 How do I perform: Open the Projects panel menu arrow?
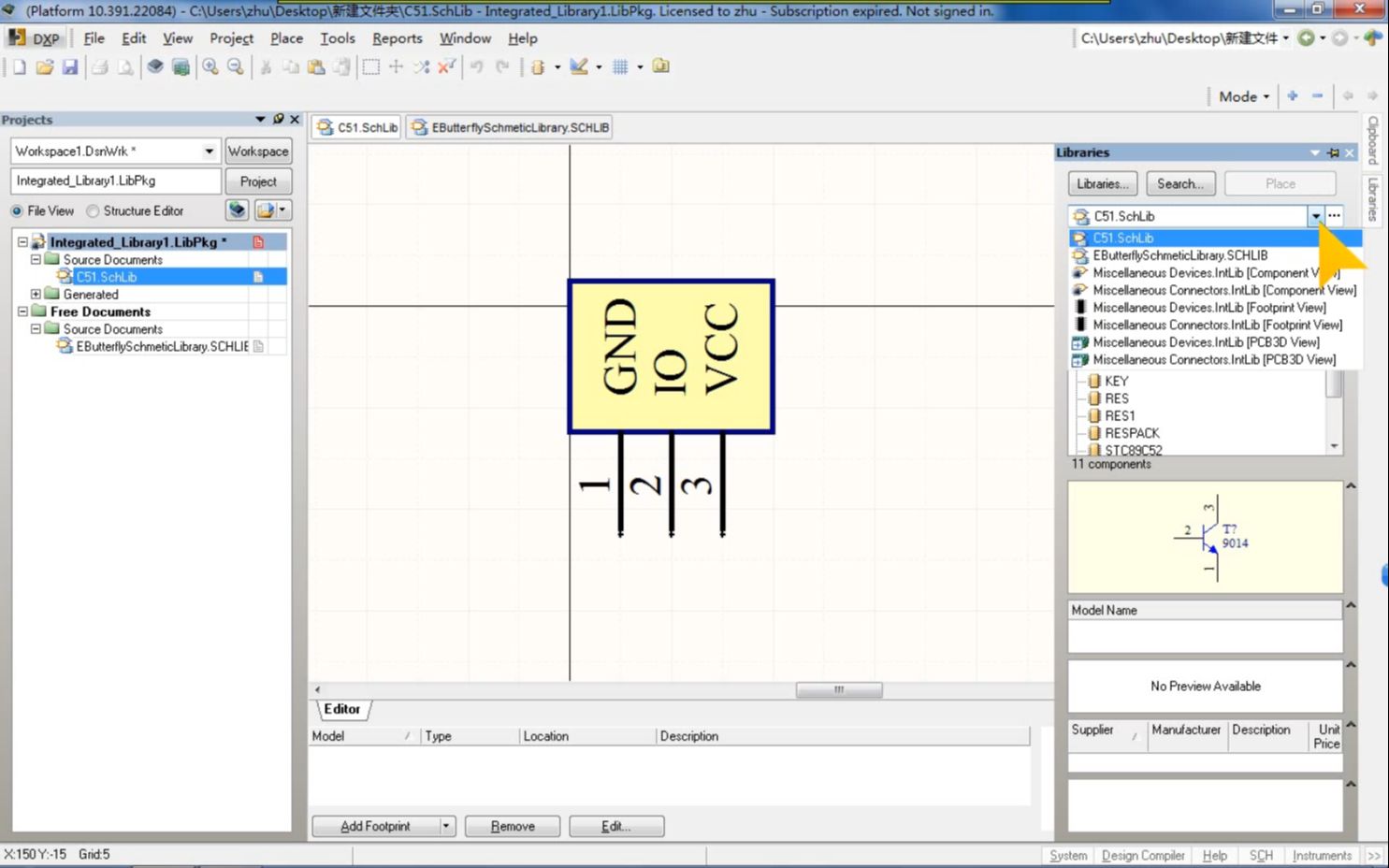(260, 120)
